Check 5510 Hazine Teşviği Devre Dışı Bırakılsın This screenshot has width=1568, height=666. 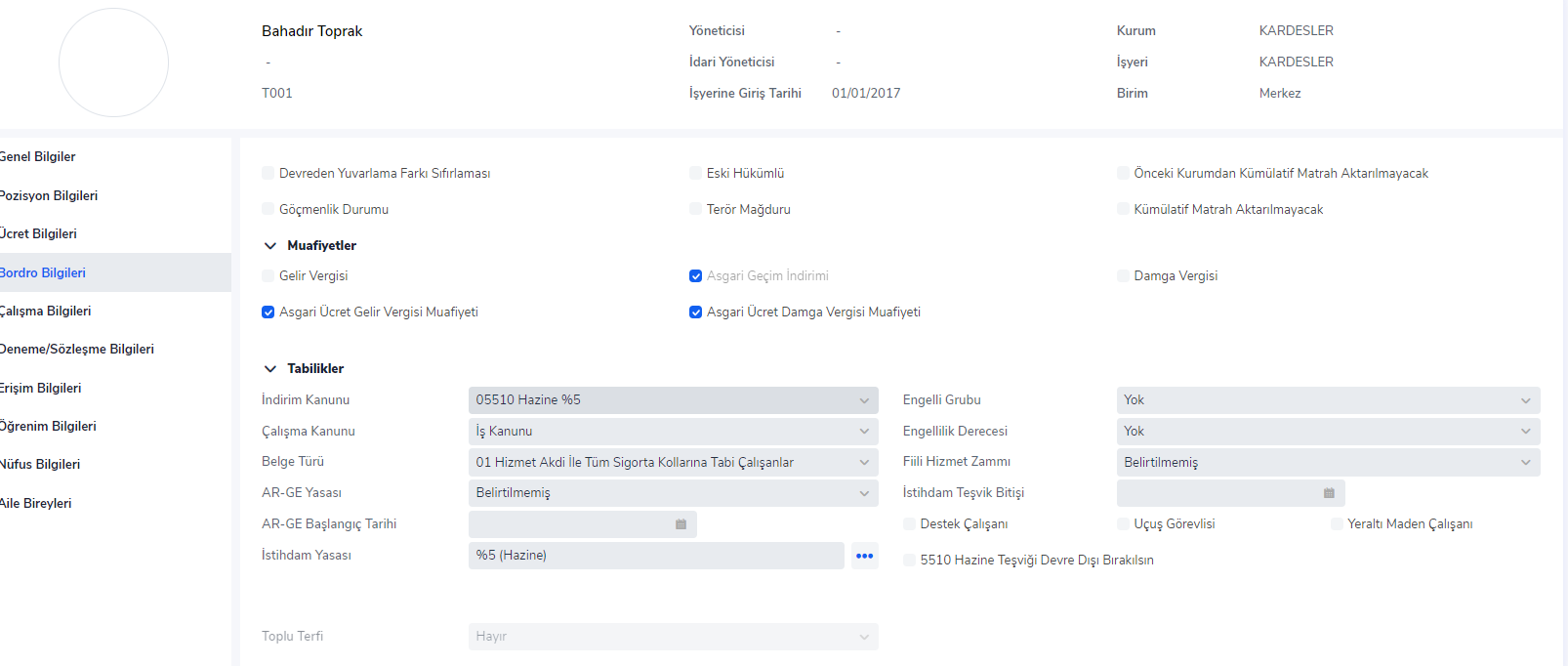910,561
